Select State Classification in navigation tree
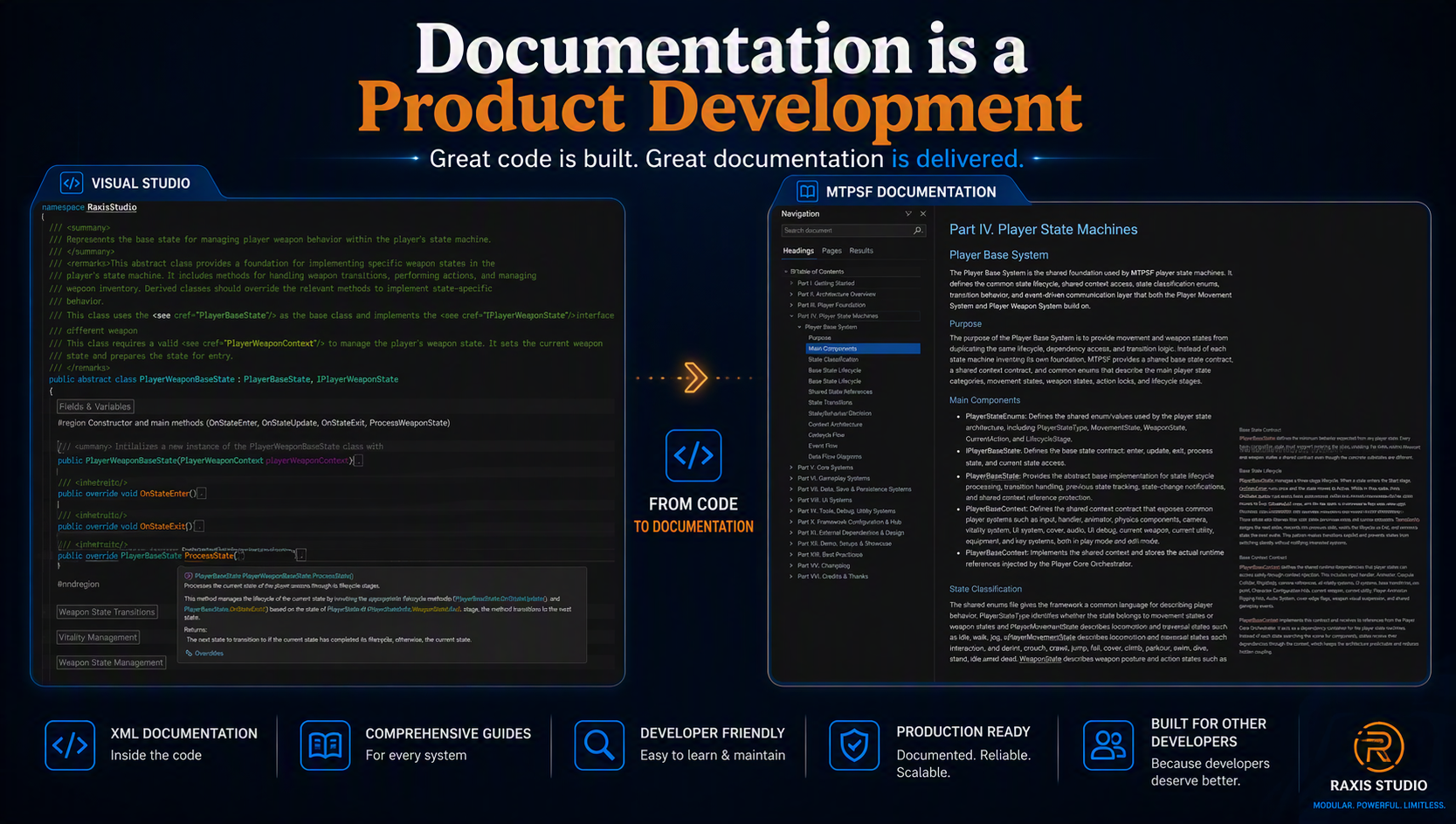 pyautogui.click(x=833, y=359)
